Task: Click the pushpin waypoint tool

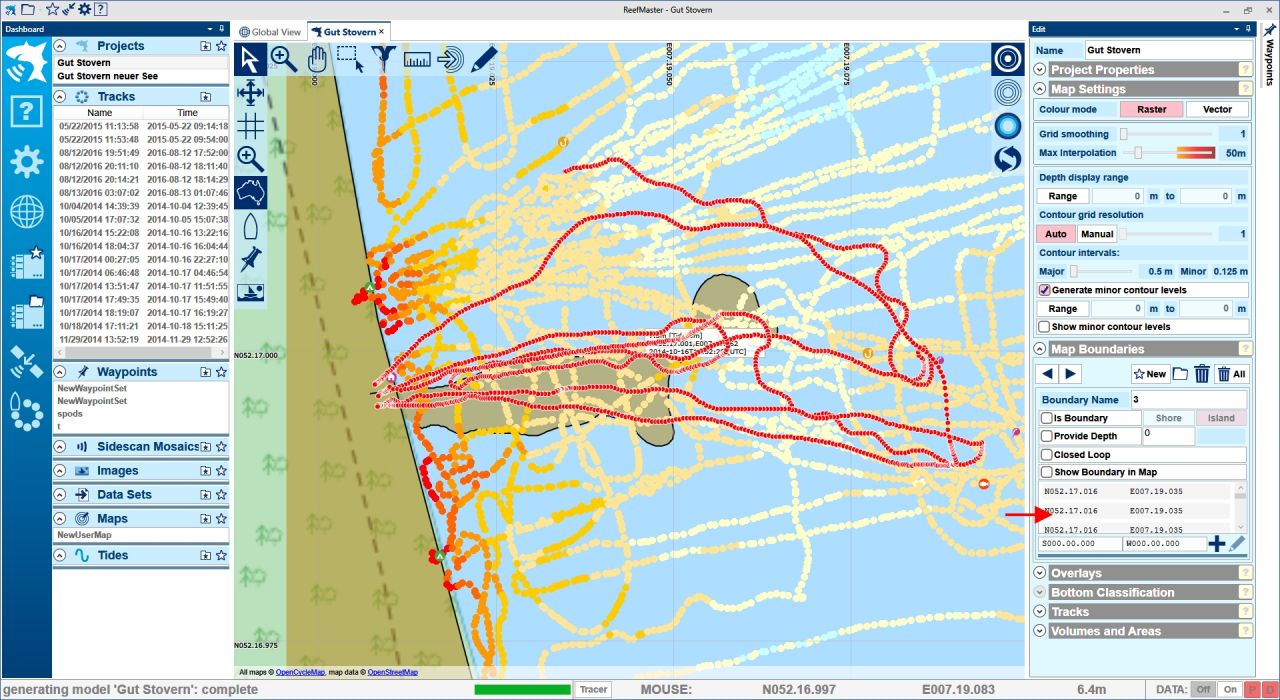Action: click(250, 259)
